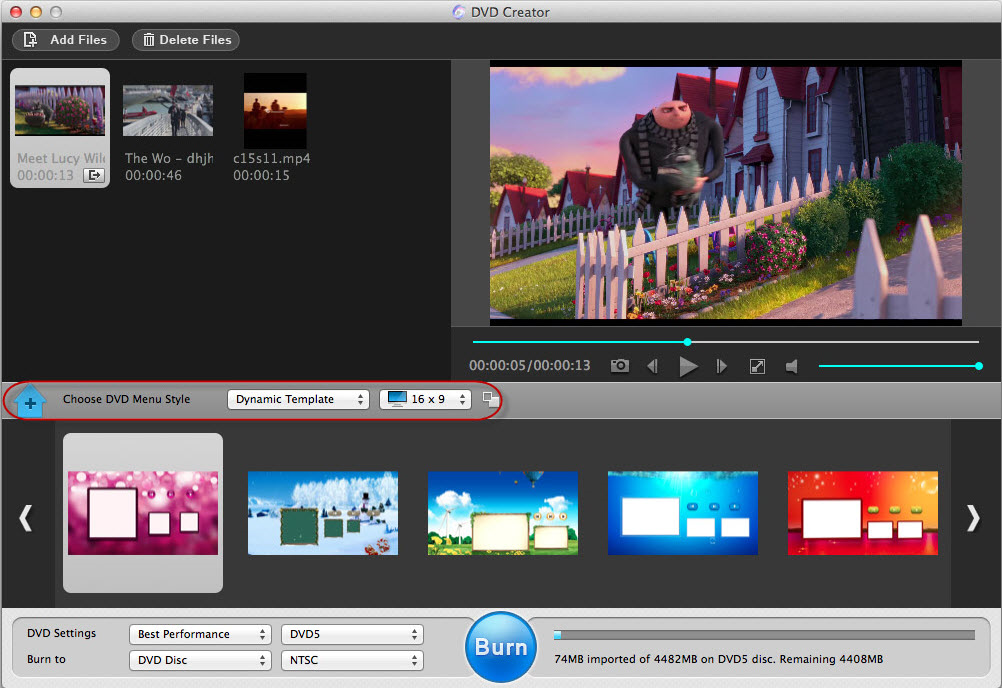Change the DVD5 disc type dropdown
Screen dimensions: 1002x688
352,634
